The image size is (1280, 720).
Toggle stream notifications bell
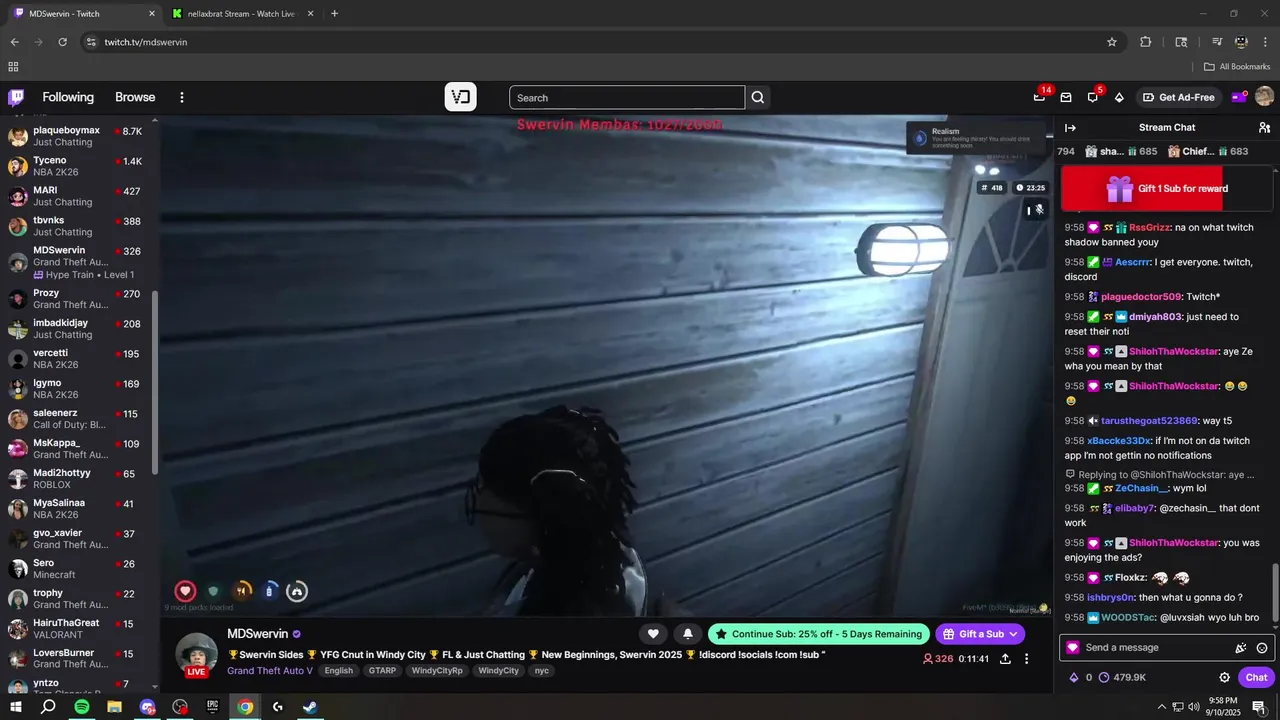[688, 633]
